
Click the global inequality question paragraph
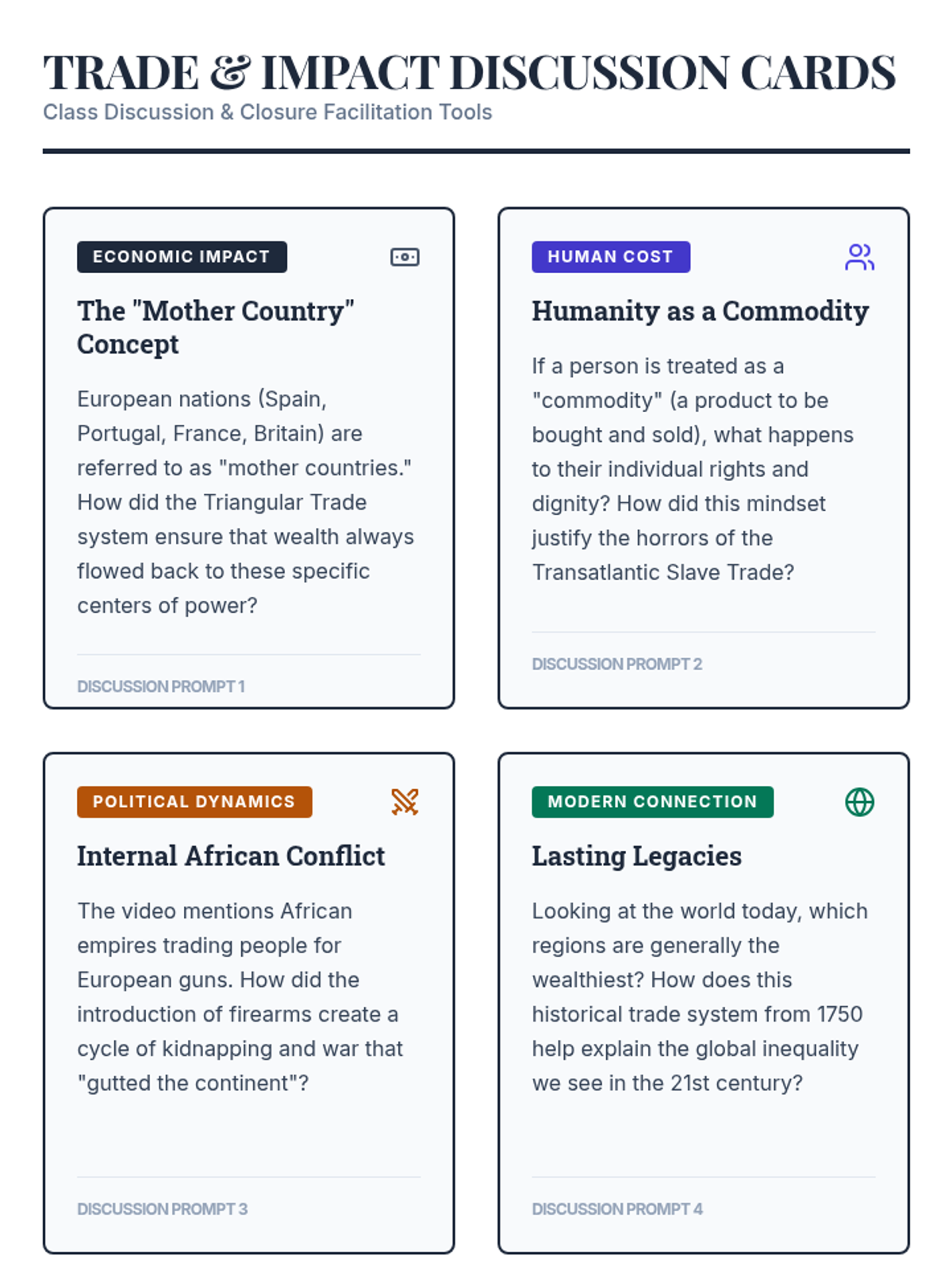point(699,997)
